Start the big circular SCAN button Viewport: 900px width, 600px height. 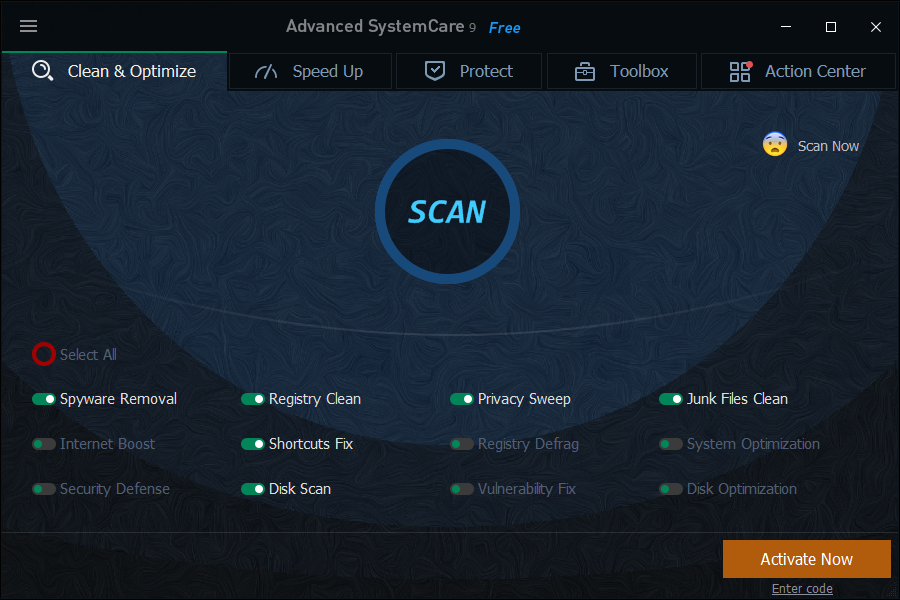pos(447,211)
